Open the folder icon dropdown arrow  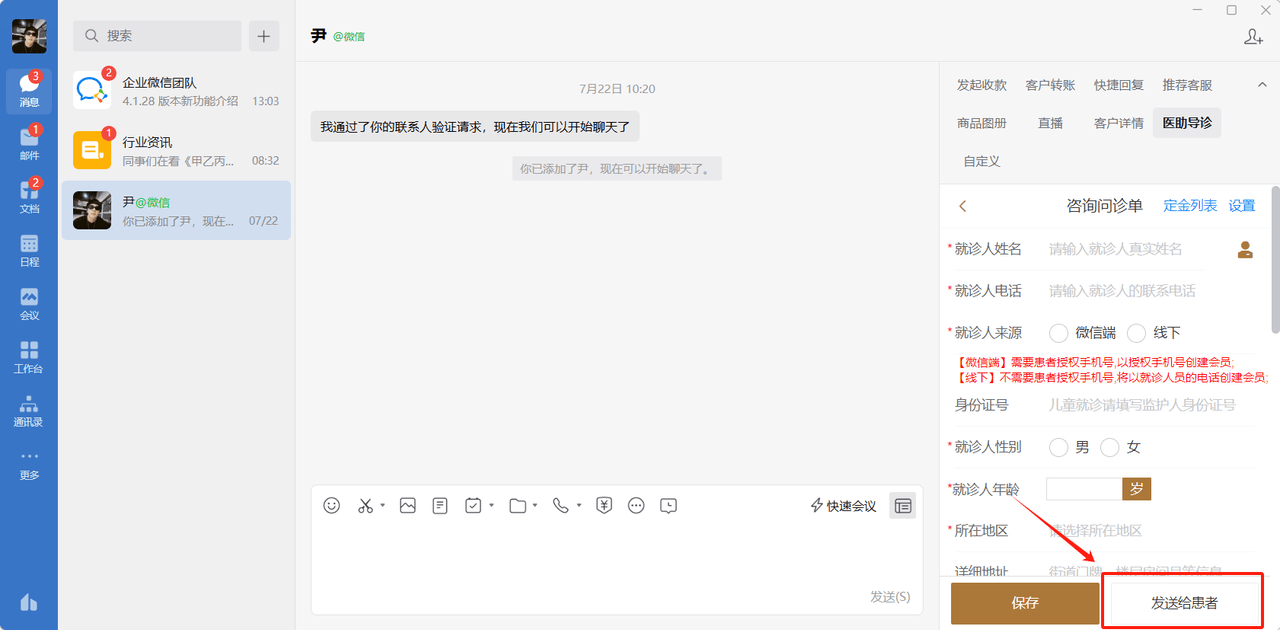coord(536,507)
